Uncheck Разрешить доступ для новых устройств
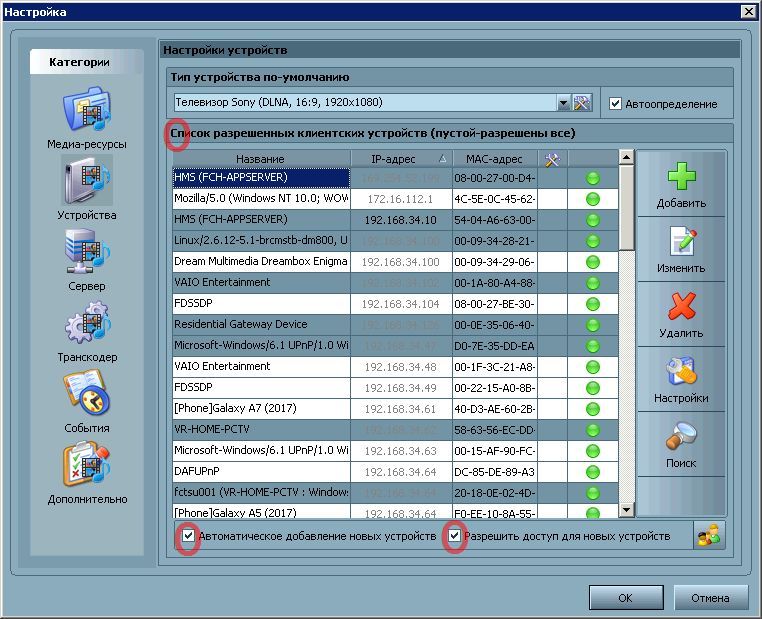This screenshot has width=762, height=619. tap(455, 536)
